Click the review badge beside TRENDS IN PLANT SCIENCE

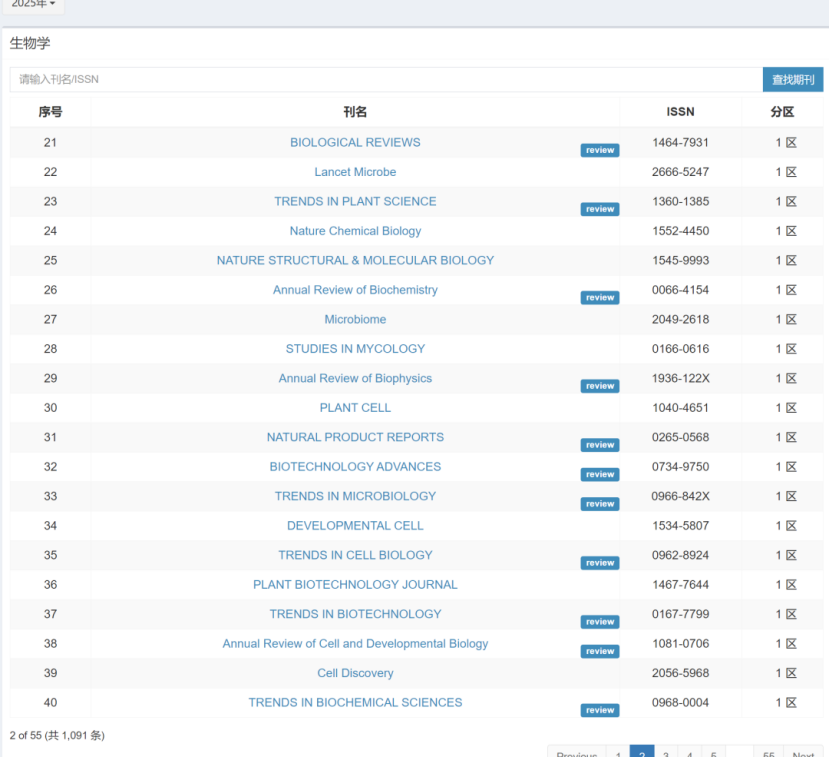(600, 210)
